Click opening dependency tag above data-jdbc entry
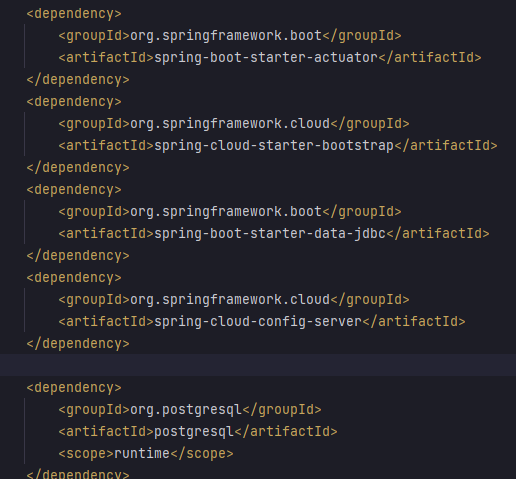The image size is (516, 479). pos(74,190)
